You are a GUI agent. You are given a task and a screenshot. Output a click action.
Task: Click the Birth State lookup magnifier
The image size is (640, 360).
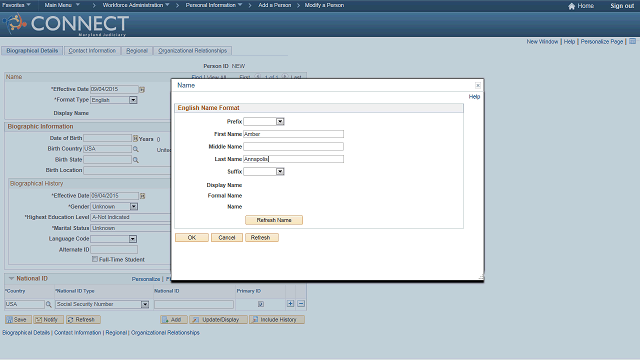tap(136, 160)
